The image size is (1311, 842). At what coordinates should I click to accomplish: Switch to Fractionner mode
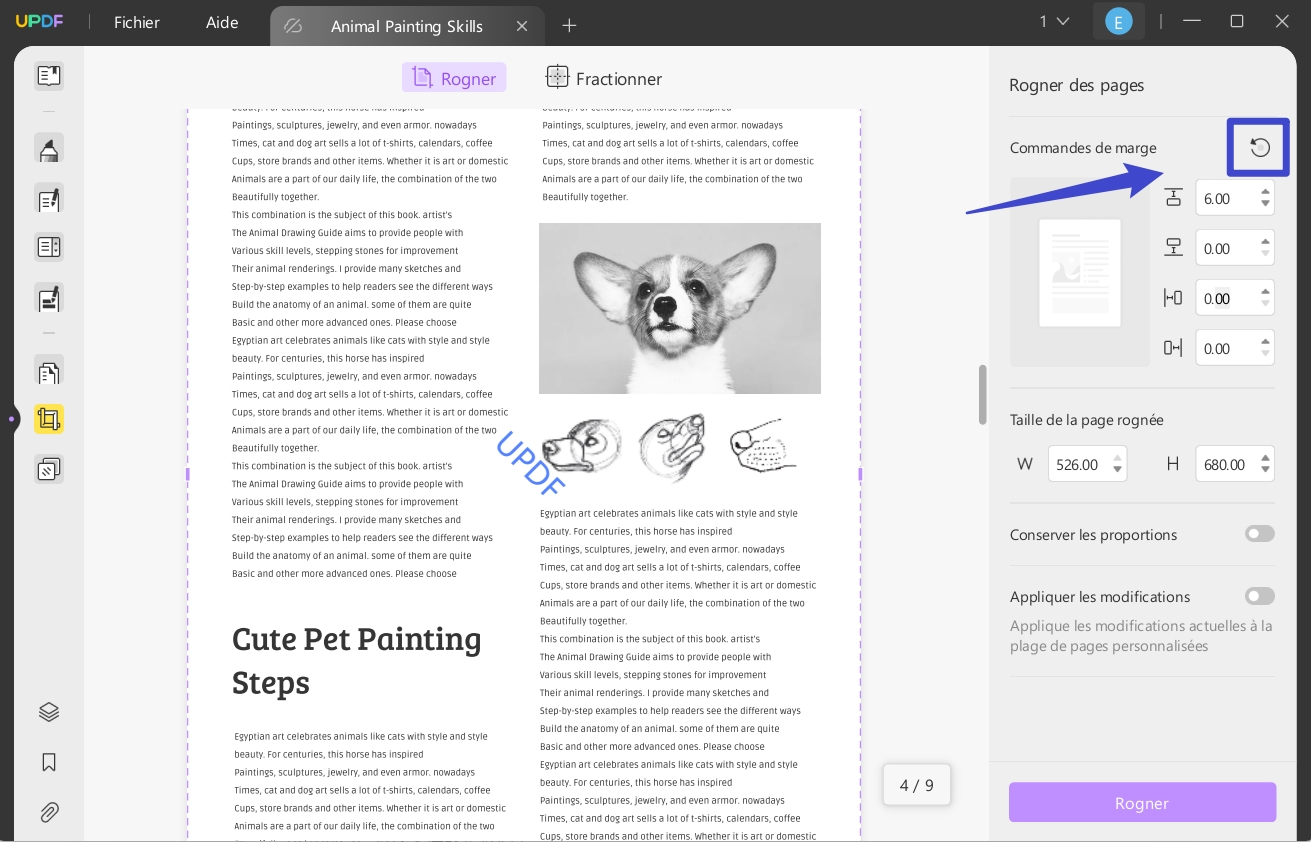pyautogui.click(x=604, y=78)
